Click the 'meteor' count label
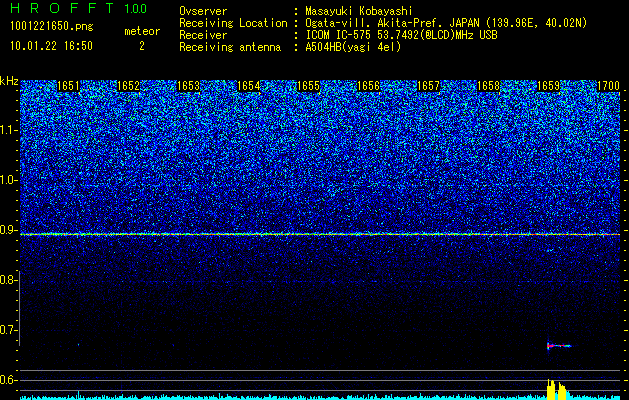 pyautogui.click(x=142, y=31)
